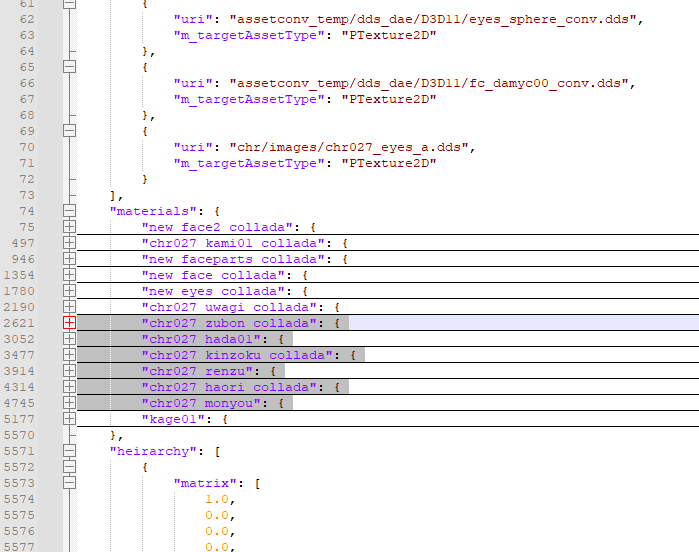Click the "chr027_haori_collada" key text
Viewport: 699px width, 552px height.
coord(229,387)
